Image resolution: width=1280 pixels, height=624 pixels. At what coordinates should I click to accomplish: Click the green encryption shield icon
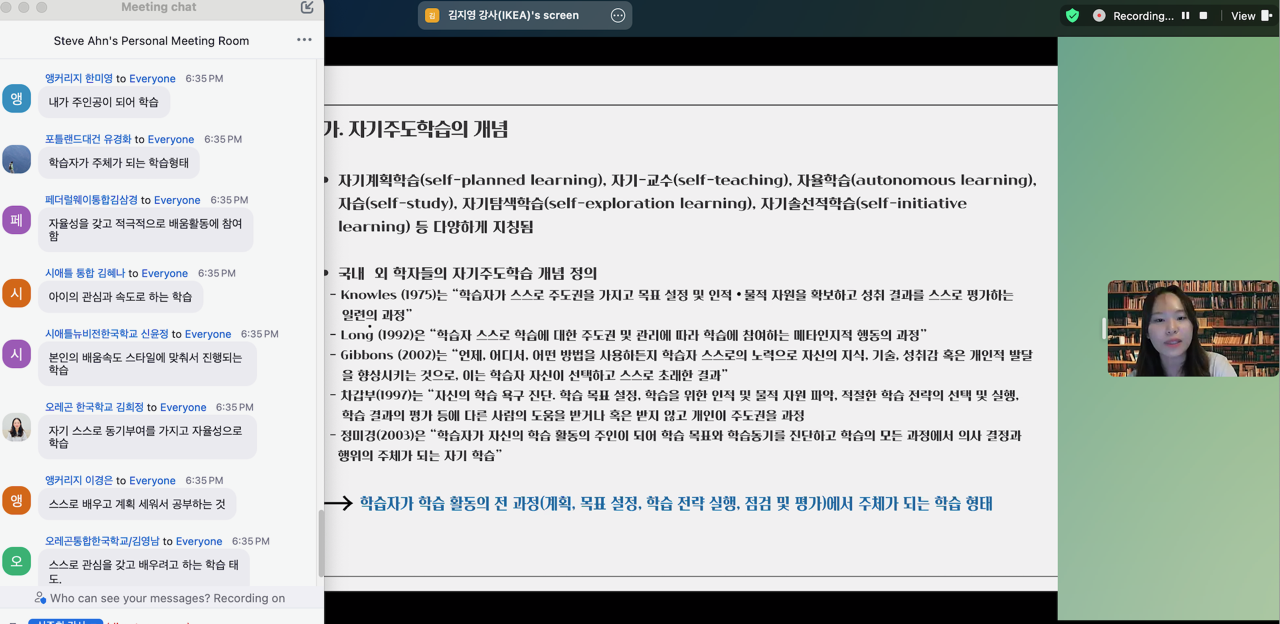tap(1072, 16)
